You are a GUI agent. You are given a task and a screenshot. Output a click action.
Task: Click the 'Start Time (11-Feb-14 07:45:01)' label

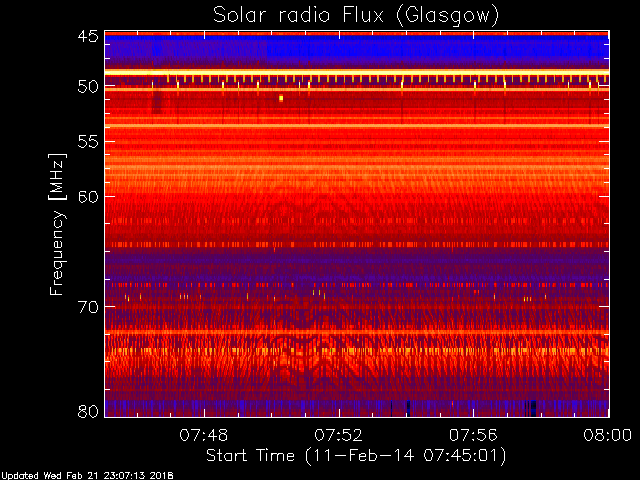tap(356, 456)
